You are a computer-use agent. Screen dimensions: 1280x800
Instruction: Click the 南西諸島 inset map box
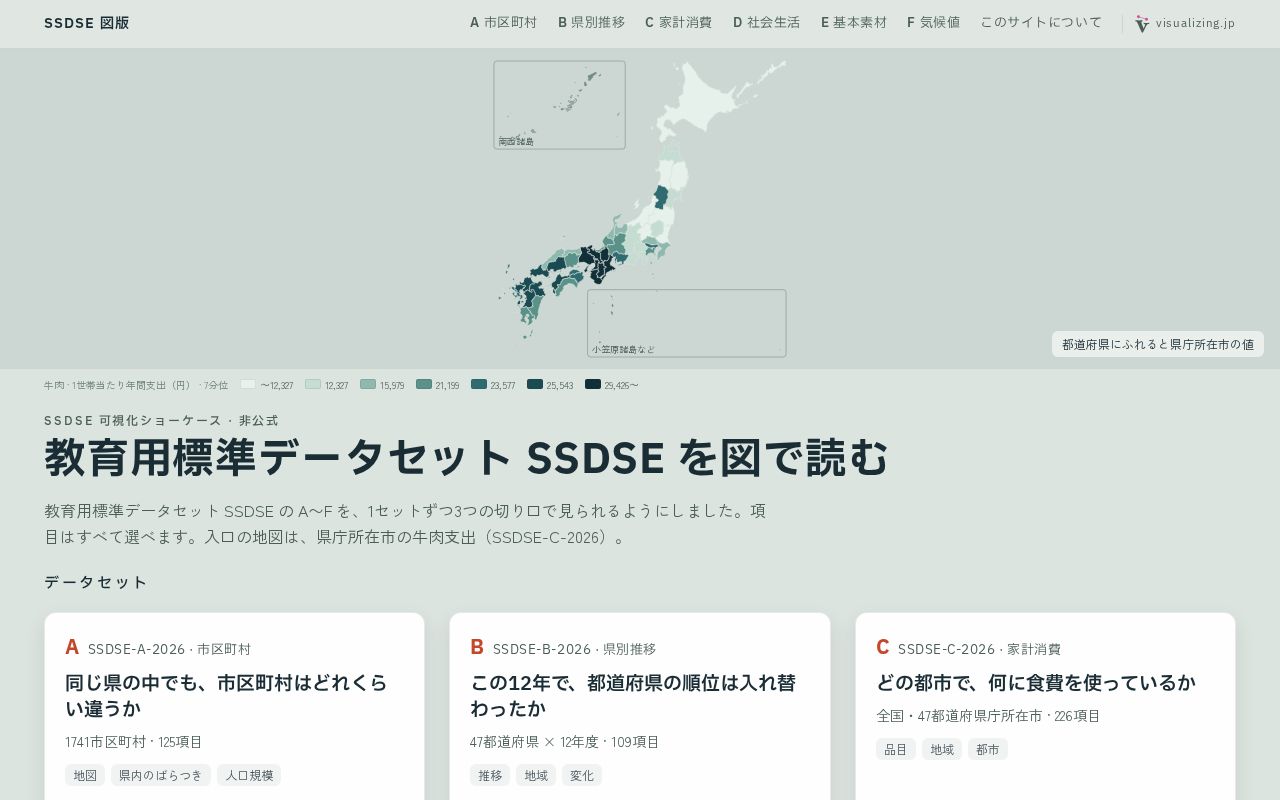[x=559, y=105]
